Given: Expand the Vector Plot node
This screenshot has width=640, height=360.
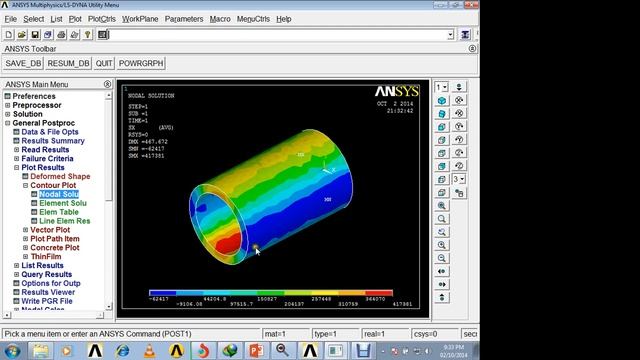Looking at the screenshot, I should 25,230.
